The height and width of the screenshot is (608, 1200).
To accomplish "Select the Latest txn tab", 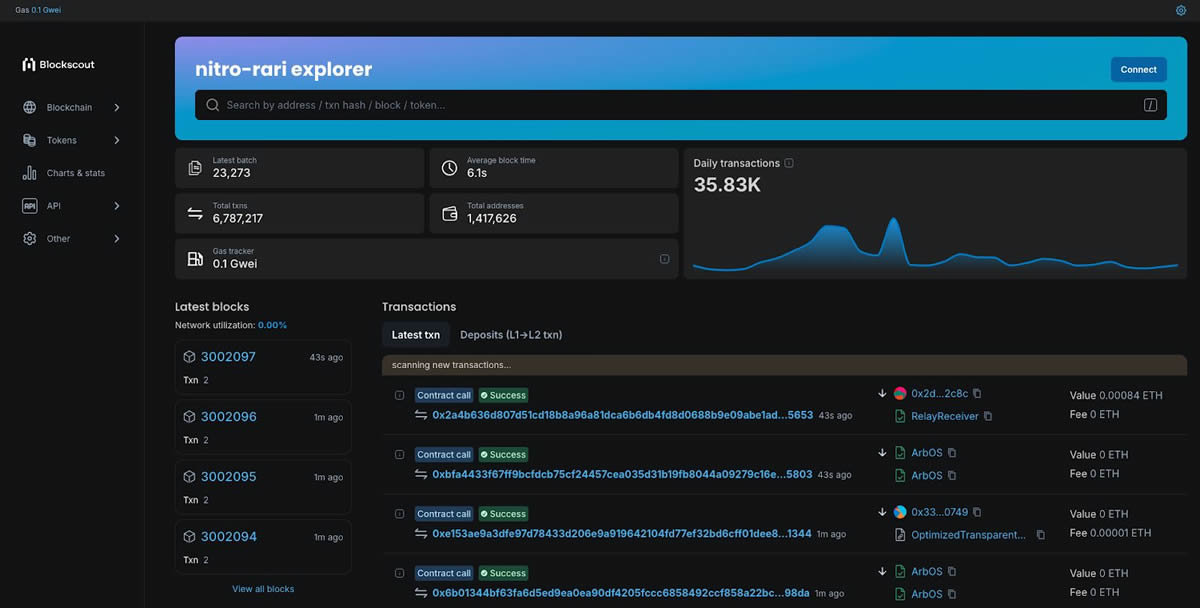I will point(414,334).
